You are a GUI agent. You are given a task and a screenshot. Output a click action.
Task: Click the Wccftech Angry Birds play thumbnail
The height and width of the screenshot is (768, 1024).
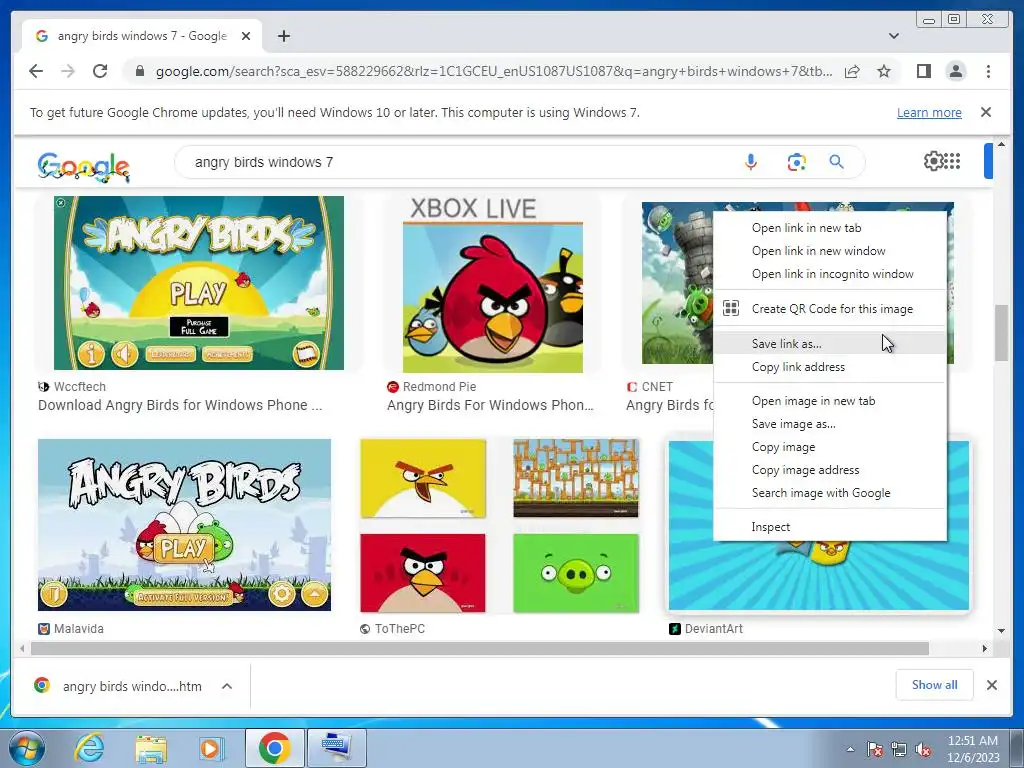pyautogui.click(x=199, y=283)
